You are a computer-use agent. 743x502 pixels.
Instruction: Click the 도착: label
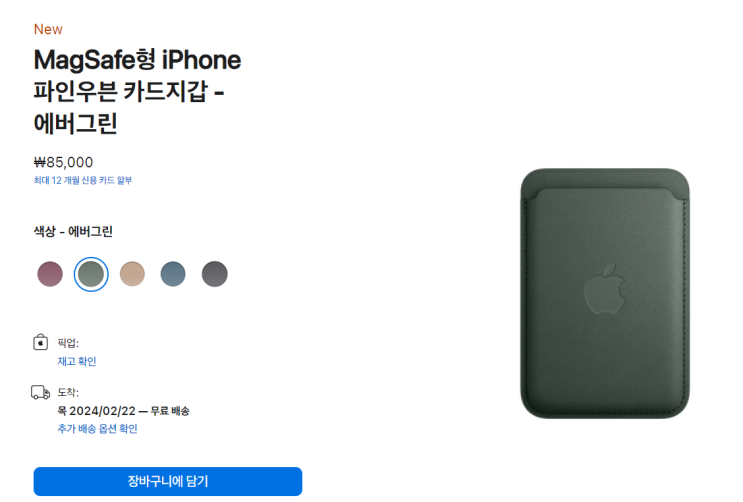point(68,392)
